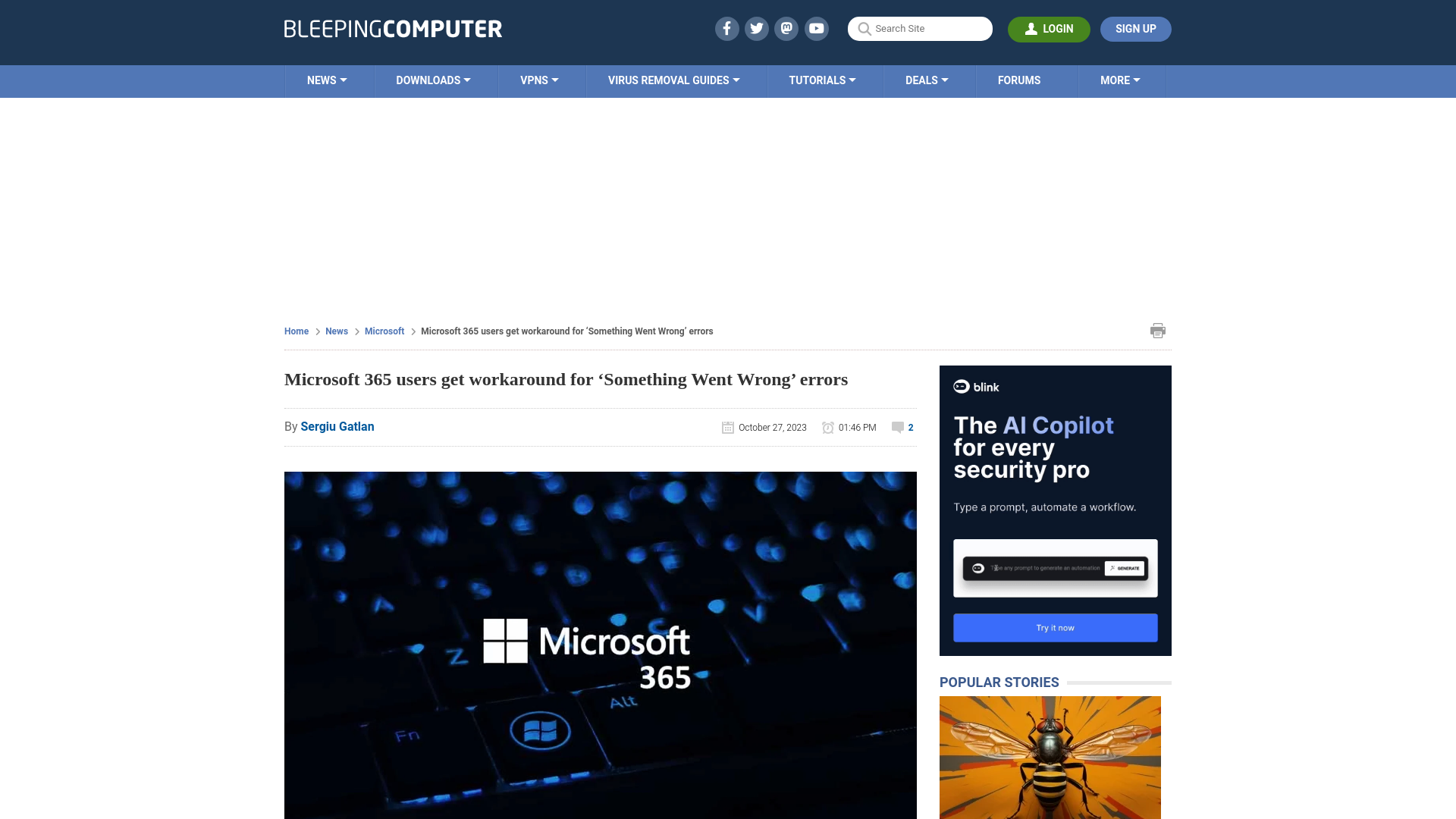Click the BleepingComputer home logo
This screenshot has width=1456, height=819.
point(392,29)
